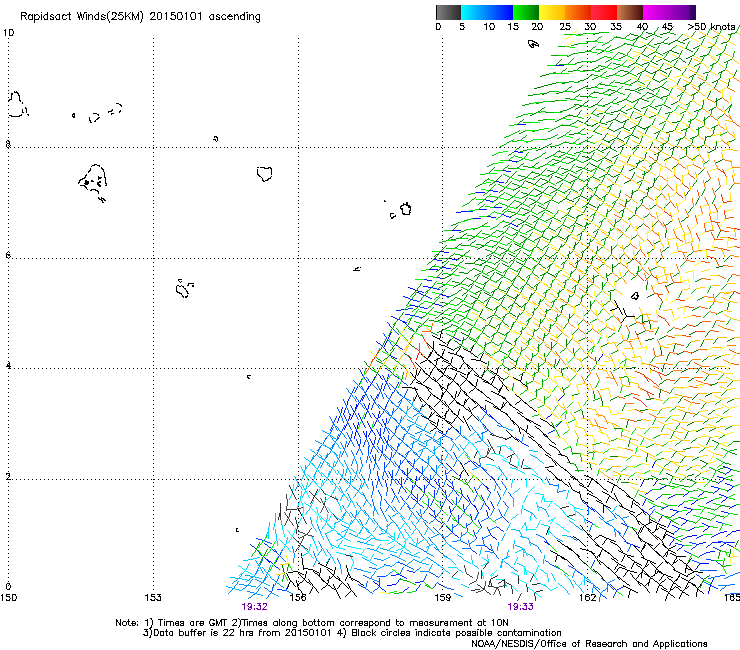
Task: Click the NOAA/NESDIS/Office of Research and Applications credit
Action: tap(589, 644)
